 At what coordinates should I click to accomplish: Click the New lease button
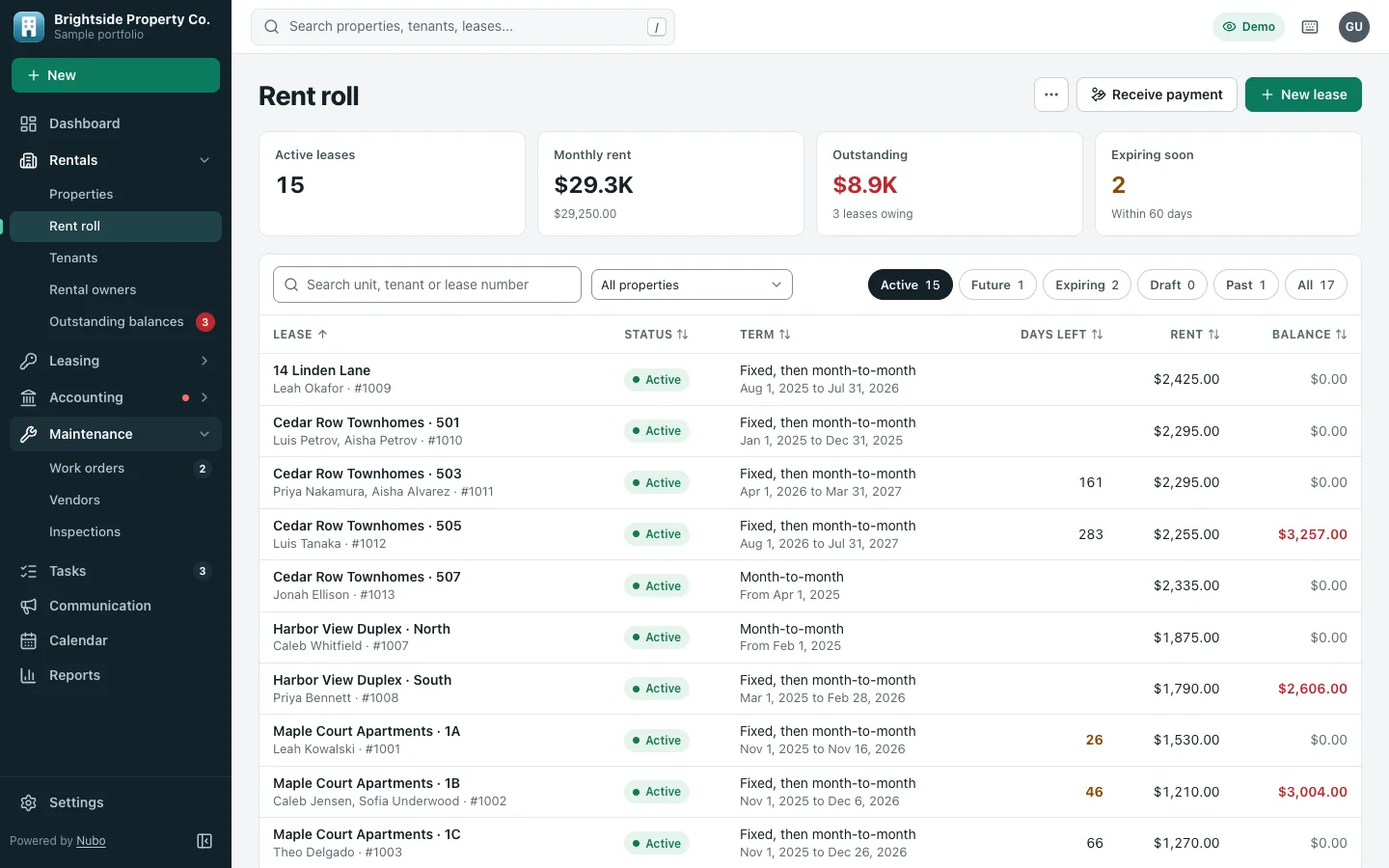1303,95
